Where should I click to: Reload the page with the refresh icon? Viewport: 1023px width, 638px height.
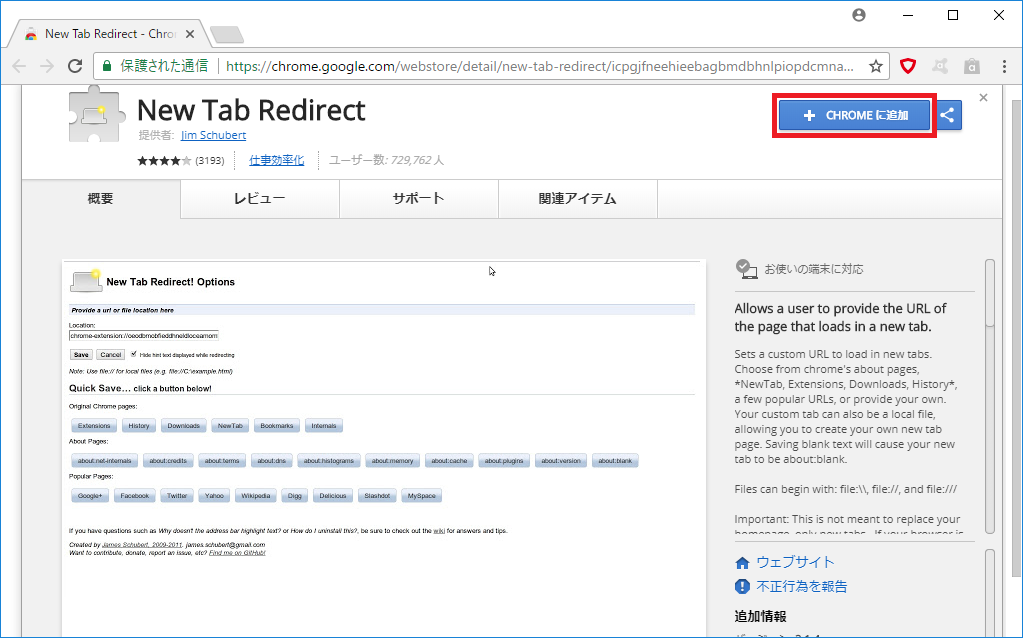75,66
